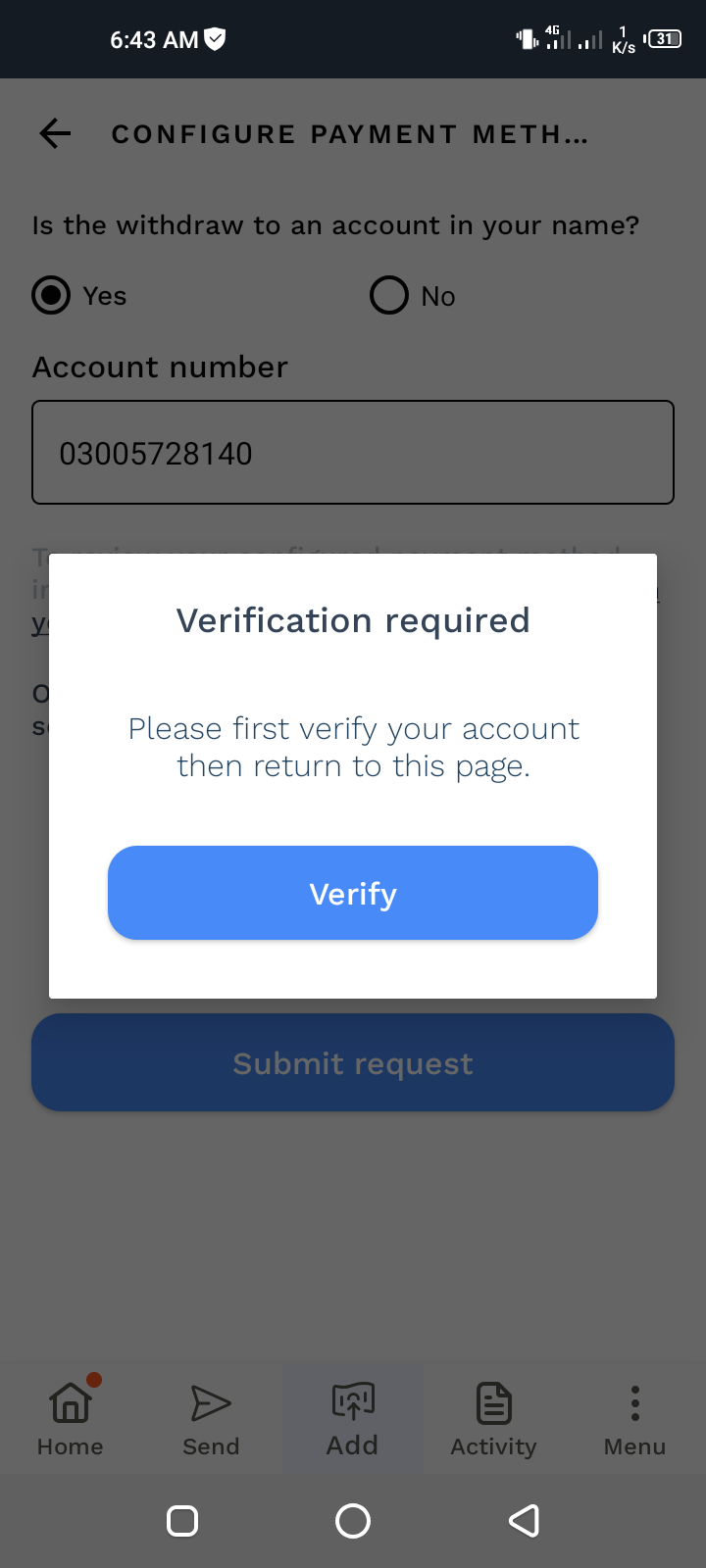Tap the Yes option label
Image resolution: width=706 pixels, height=1568 pixels.
coord(105,296)
